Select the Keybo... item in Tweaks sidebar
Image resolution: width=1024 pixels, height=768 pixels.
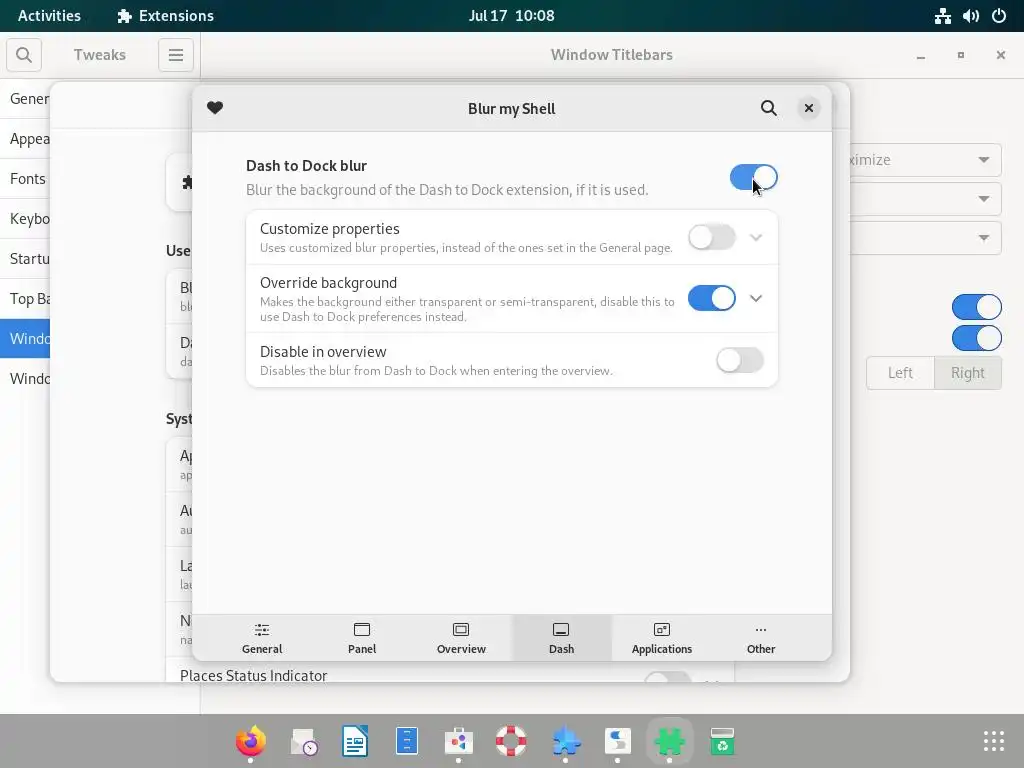coord(25,219)
